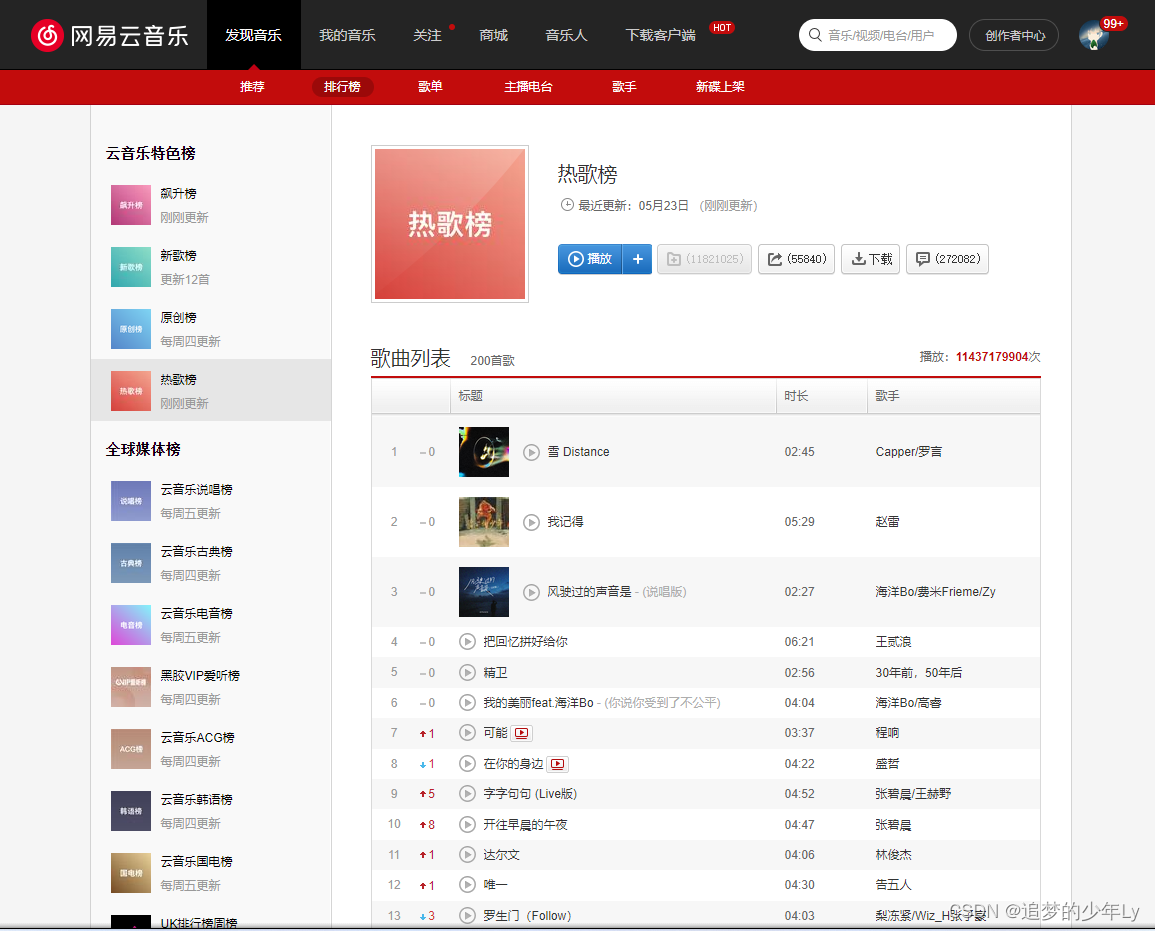This screenshot has width=1155, height=931.
Task: Play the 在你的身边 song
Action: click(x=467, y=764)
